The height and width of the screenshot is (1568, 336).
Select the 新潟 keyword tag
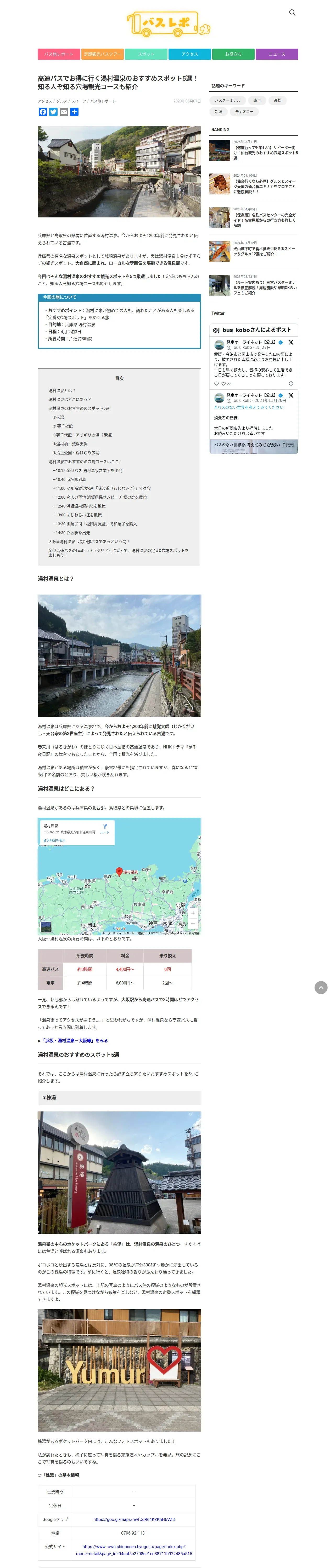(x=218, y=112)
